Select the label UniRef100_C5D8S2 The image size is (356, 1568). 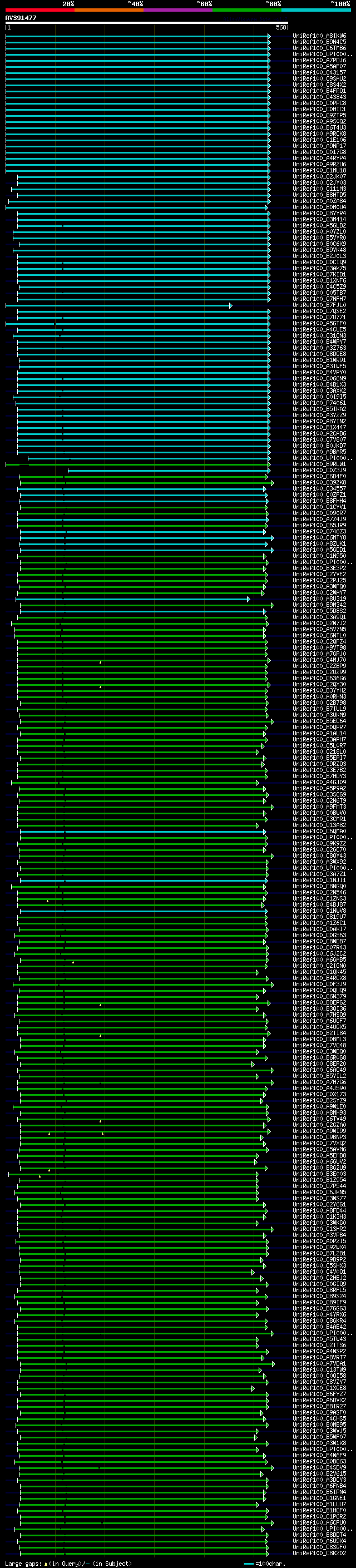319,611
